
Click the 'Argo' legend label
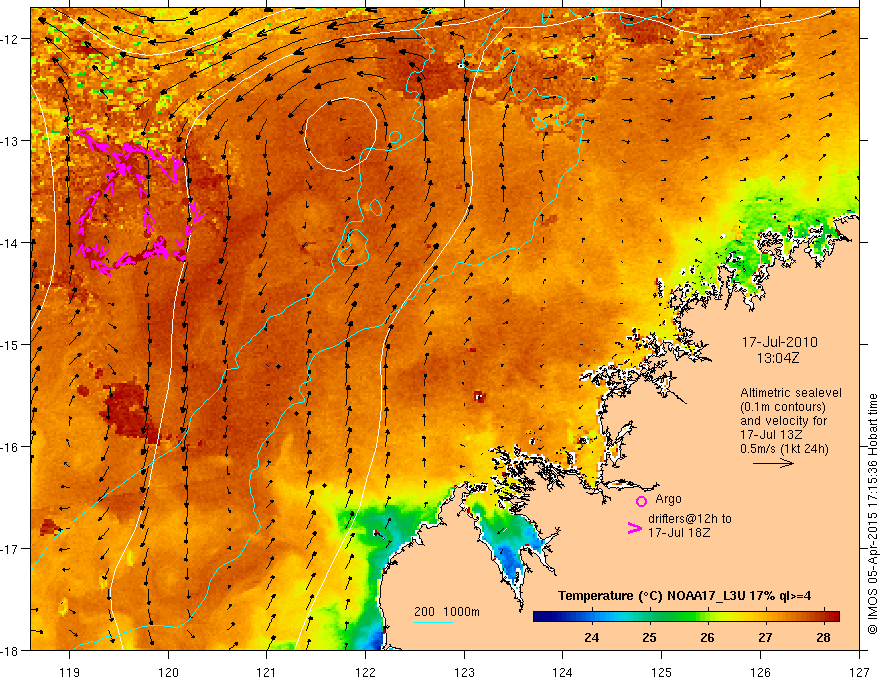coord(668,499)
